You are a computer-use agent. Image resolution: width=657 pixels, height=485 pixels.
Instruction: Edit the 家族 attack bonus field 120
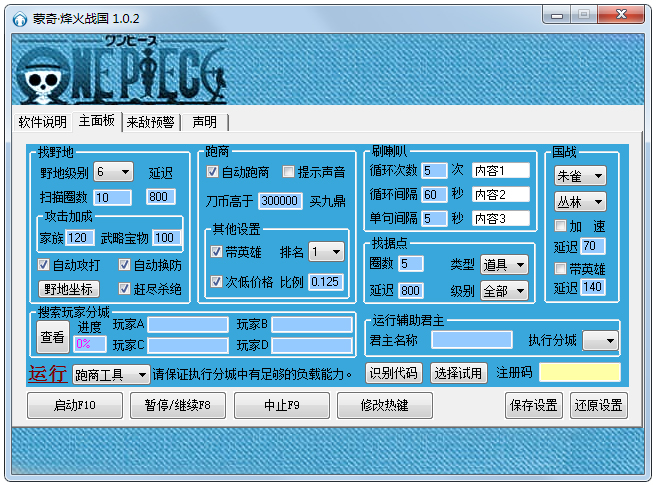point(80,238)
